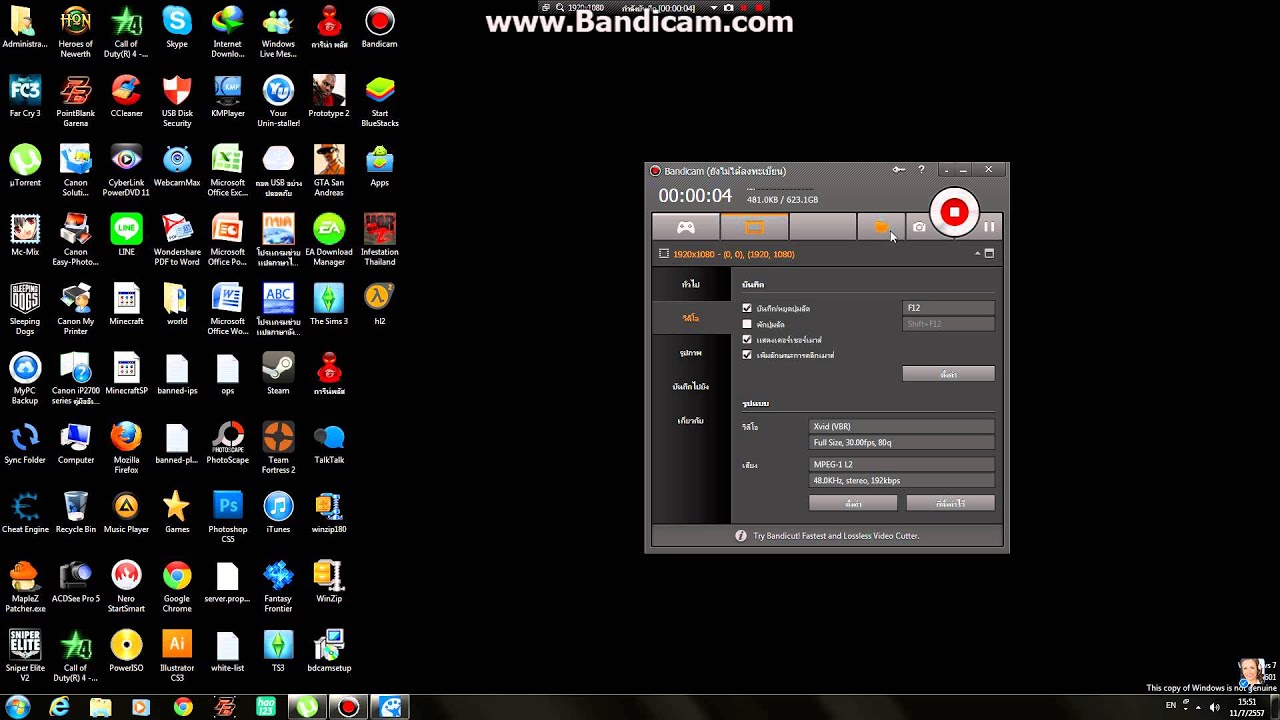The image size is (1280, 720).
Task: Open the CCleaner desktop icon
Action: [x=126, y=98]
